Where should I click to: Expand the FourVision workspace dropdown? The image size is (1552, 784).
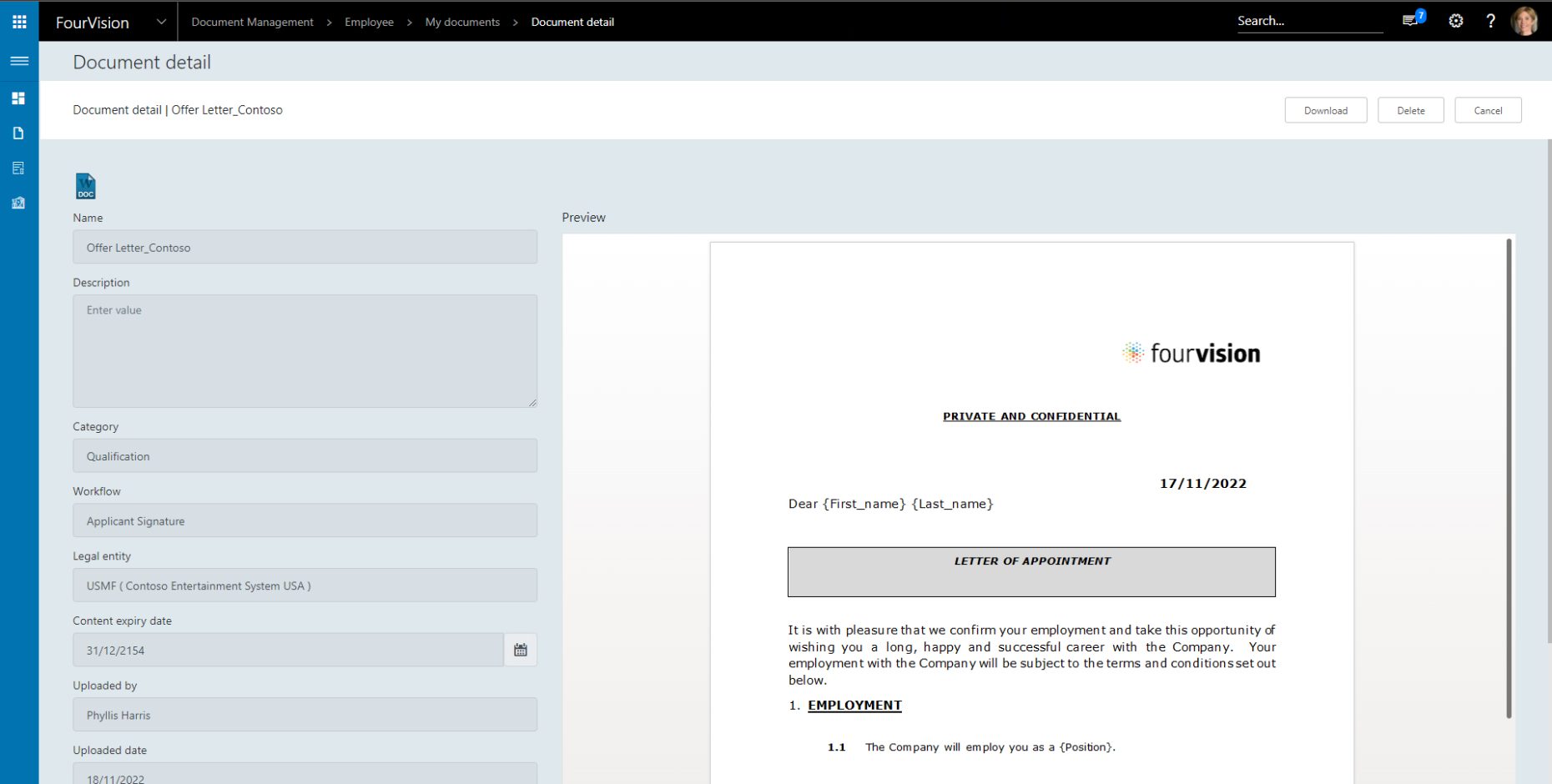(x=161, y=22)
